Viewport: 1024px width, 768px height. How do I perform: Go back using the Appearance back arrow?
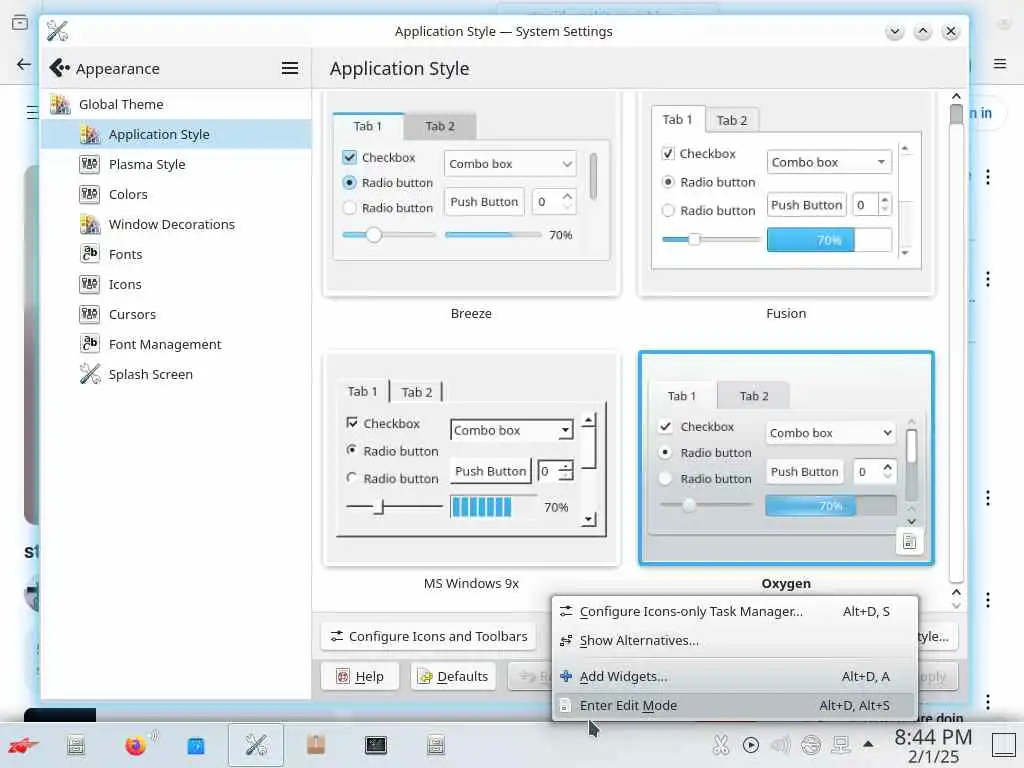click(59, 68)
